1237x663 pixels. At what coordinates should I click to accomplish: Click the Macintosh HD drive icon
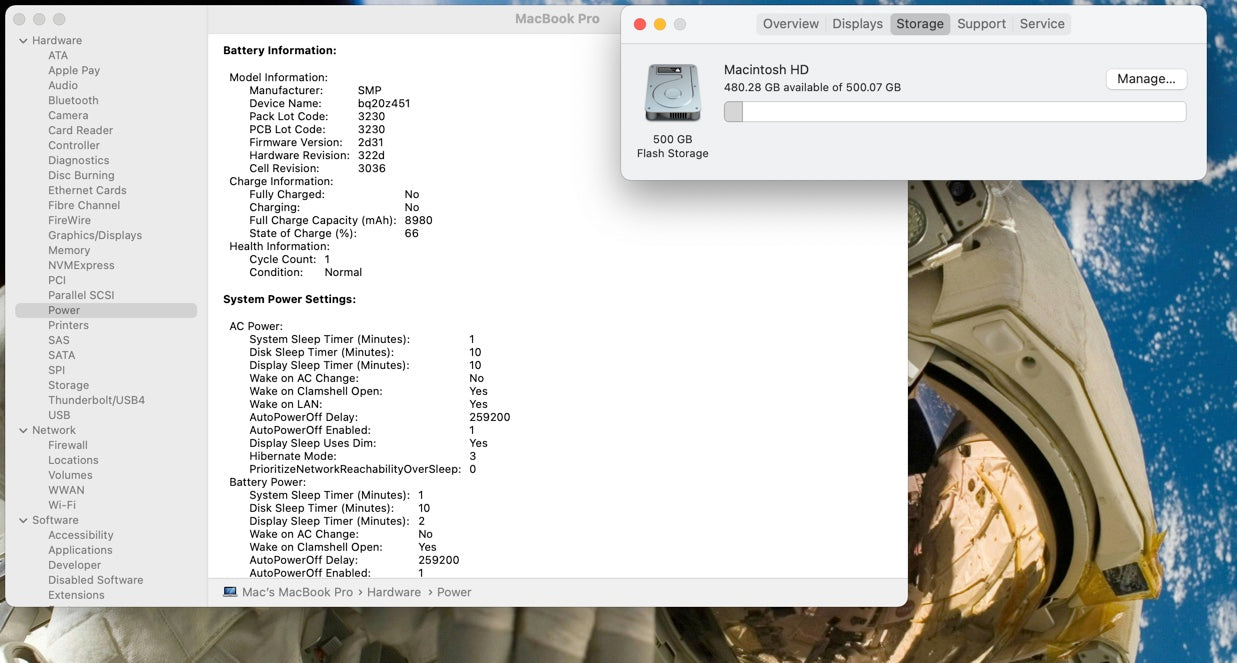pyautogui.click(x=672, y=93)
